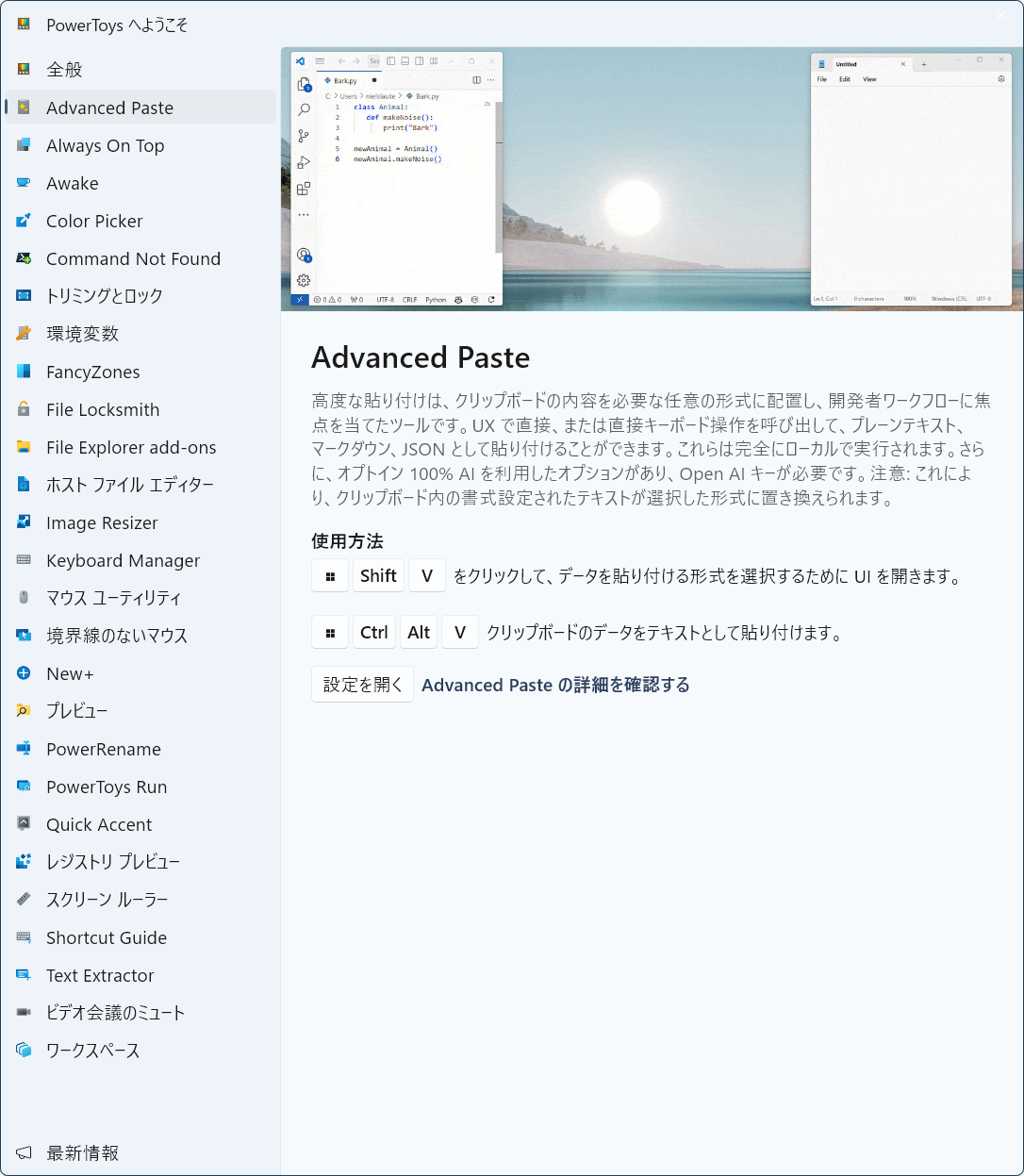Open the Color Picker page
This screenshot has height=1176, width=1024.
(140, 221)
